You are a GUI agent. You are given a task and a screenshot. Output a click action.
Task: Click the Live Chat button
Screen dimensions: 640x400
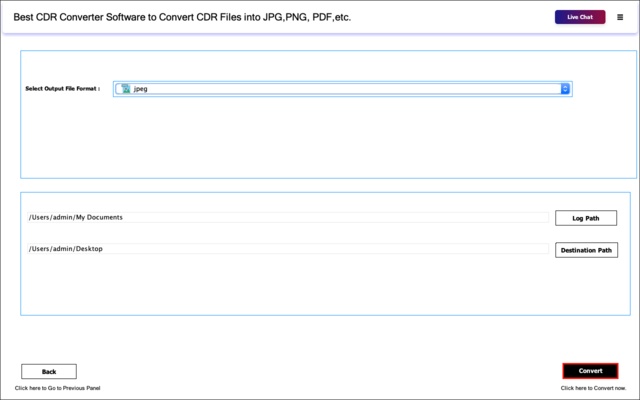click(580, 17)
